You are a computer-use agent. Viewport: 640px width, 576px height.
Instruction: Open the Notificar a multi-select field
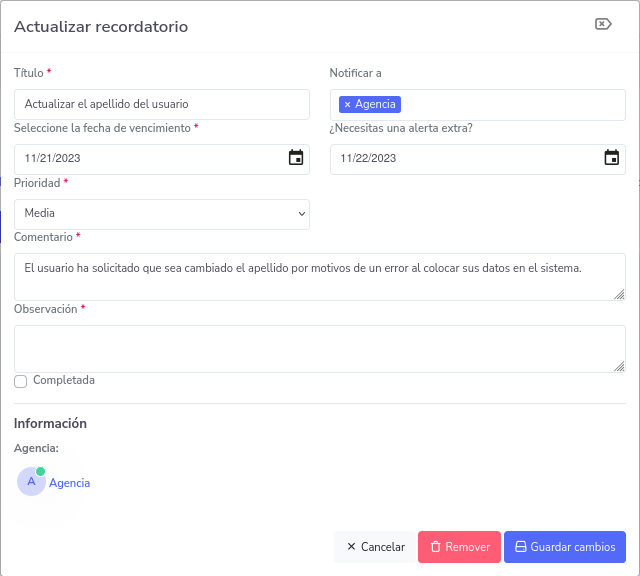(510, 104)
